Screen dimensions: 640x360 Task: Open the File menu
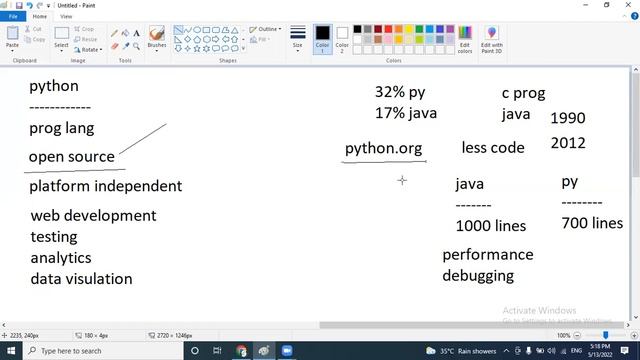point(13,16)
